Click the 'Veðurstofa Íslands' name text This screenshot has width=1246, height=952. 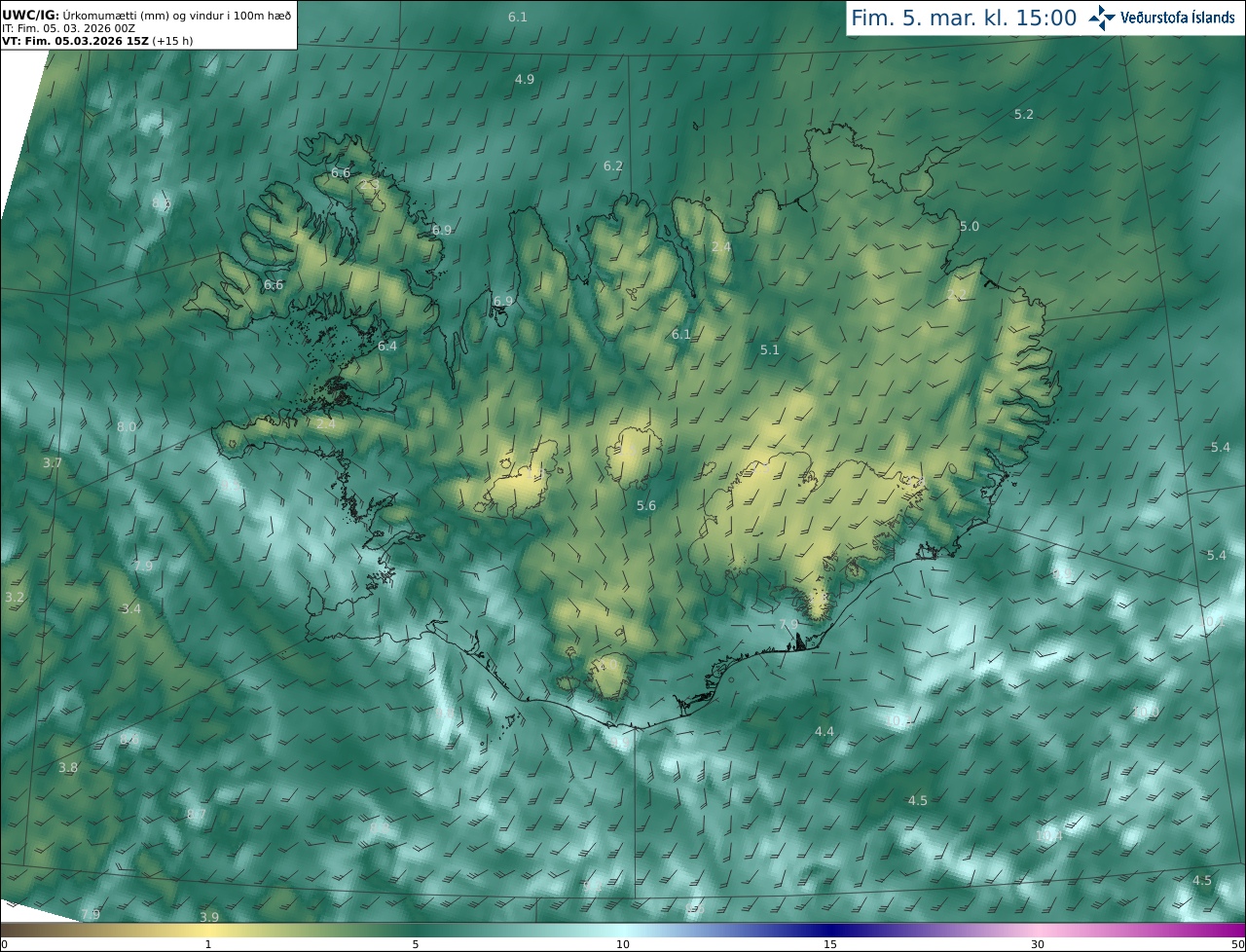(x=1178, y=18)
